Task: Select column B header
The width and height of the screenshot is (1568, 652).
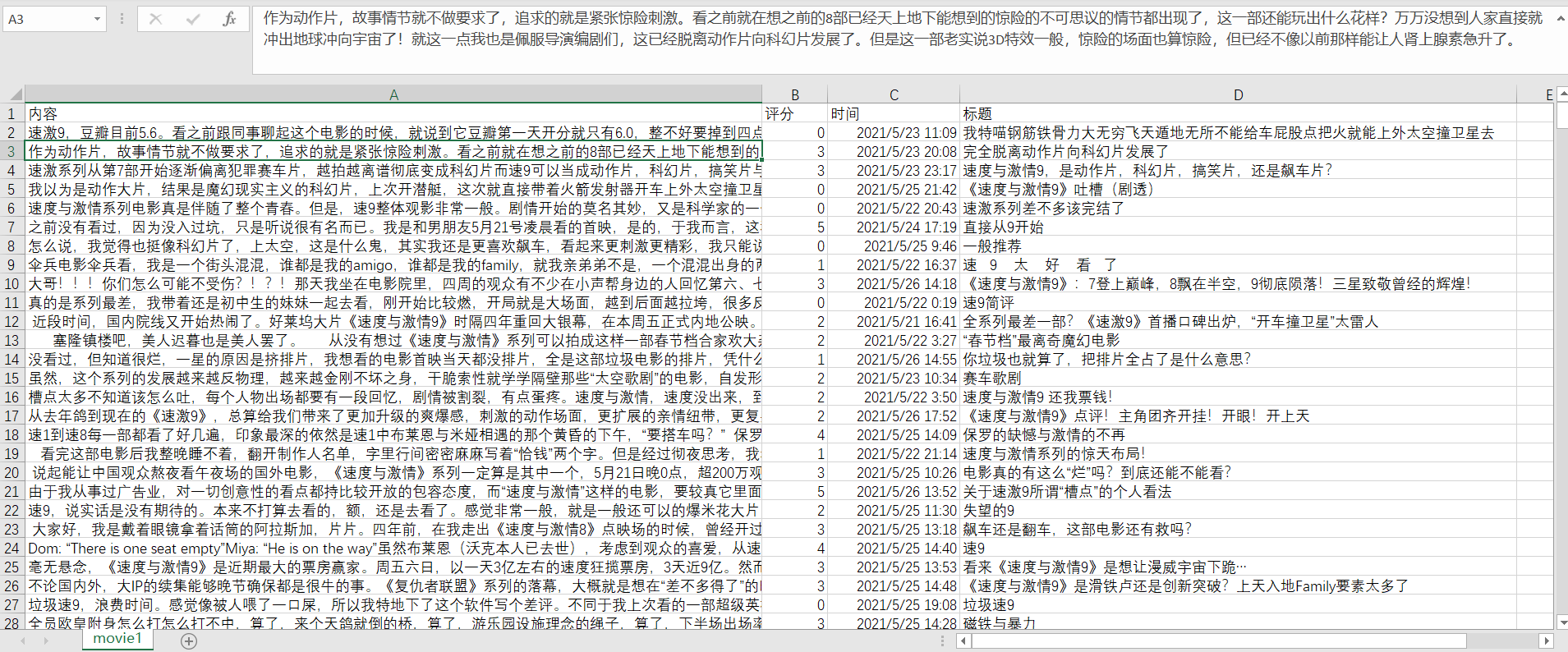Action: (x=794, y=94)
